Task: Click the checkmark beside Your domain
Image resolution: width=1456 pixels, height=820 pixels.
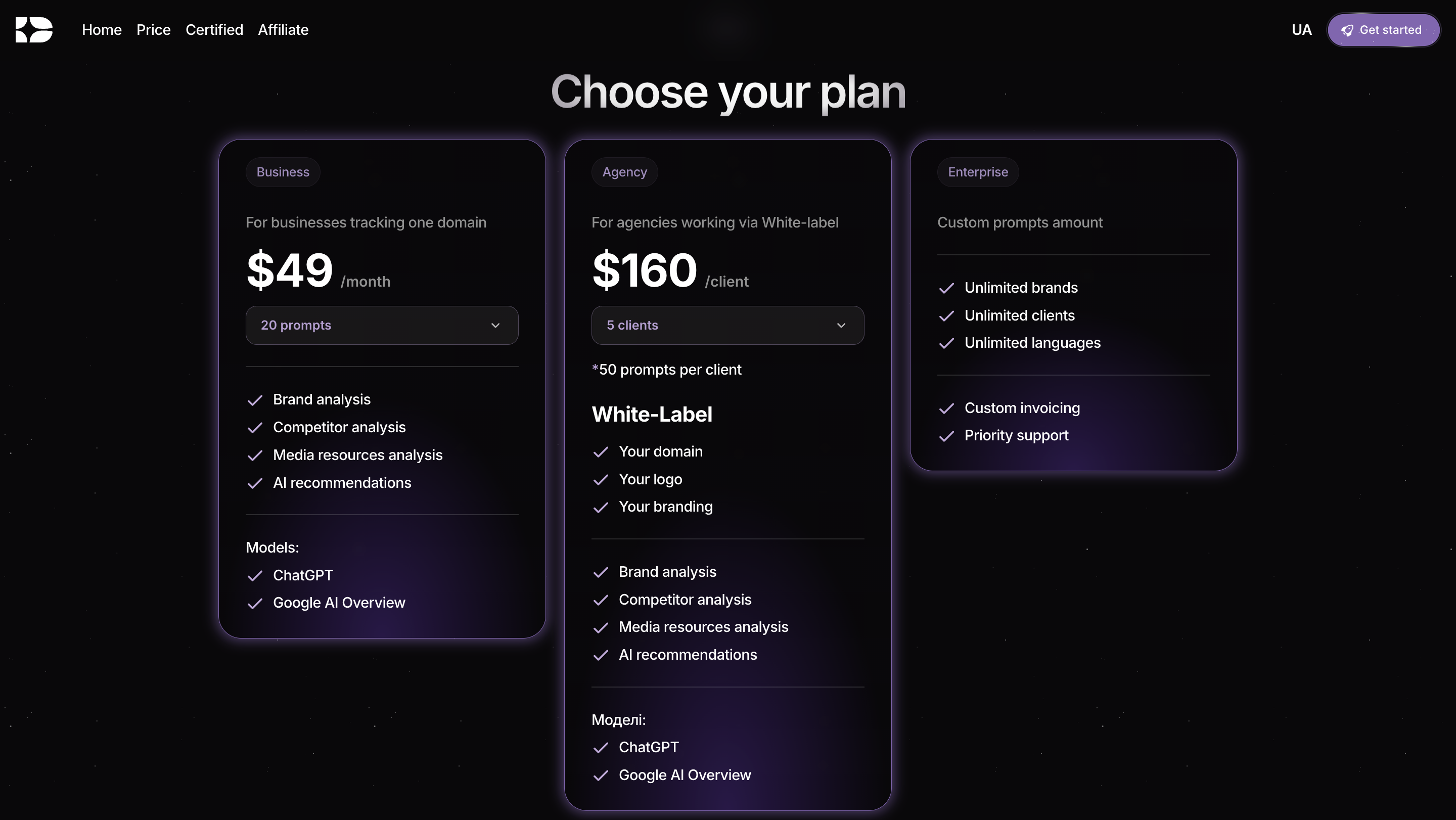Action: pos(602,452)
